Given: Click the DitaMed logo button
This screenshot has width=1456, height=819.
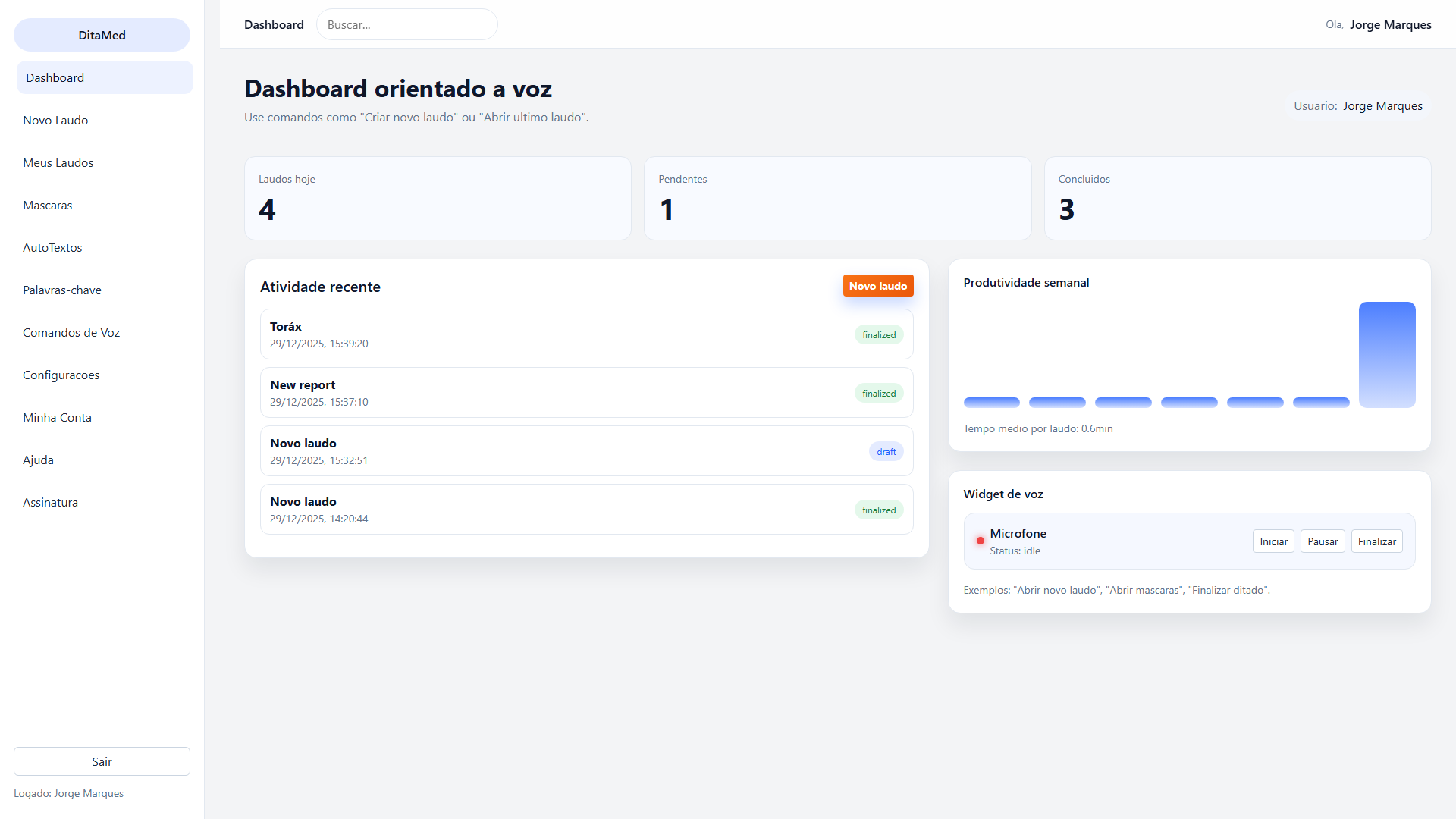Looking at the screenshot, I should 102,35.
